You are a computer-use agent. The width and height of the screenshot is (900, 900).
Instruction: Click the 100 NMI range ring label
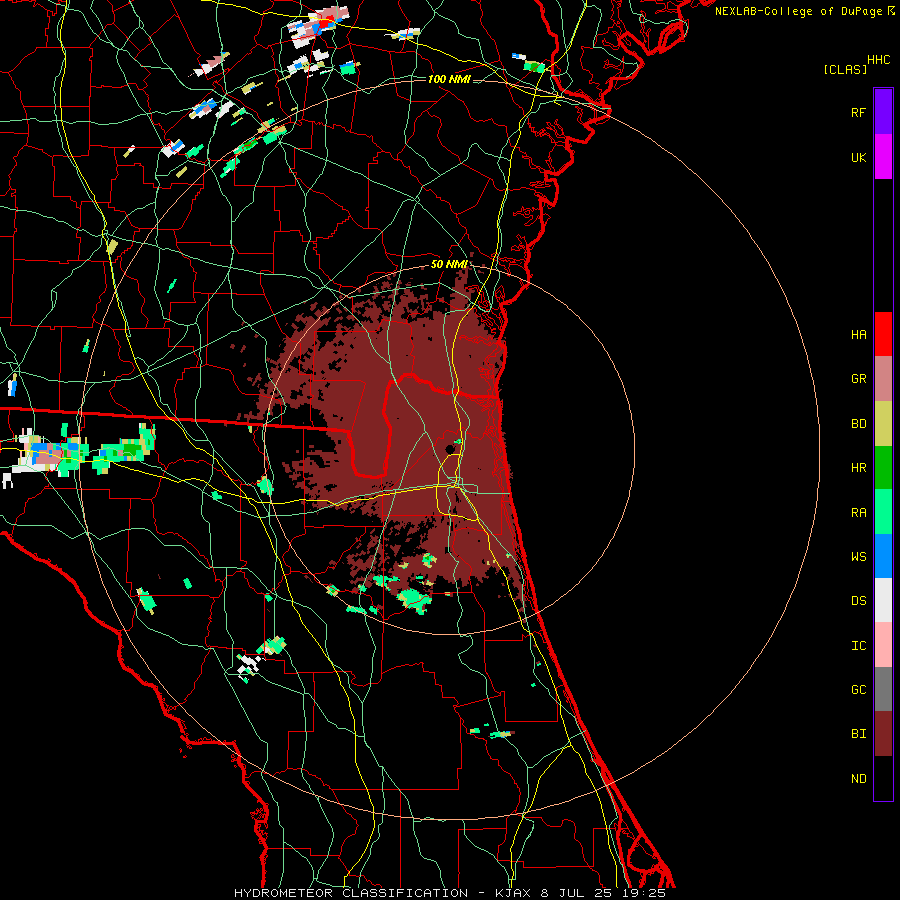(449, 79)
